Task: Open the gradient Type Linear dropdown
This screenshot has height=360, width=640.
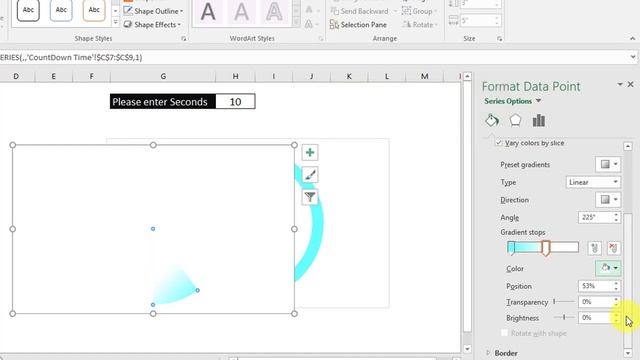Action: pos(593,182)
